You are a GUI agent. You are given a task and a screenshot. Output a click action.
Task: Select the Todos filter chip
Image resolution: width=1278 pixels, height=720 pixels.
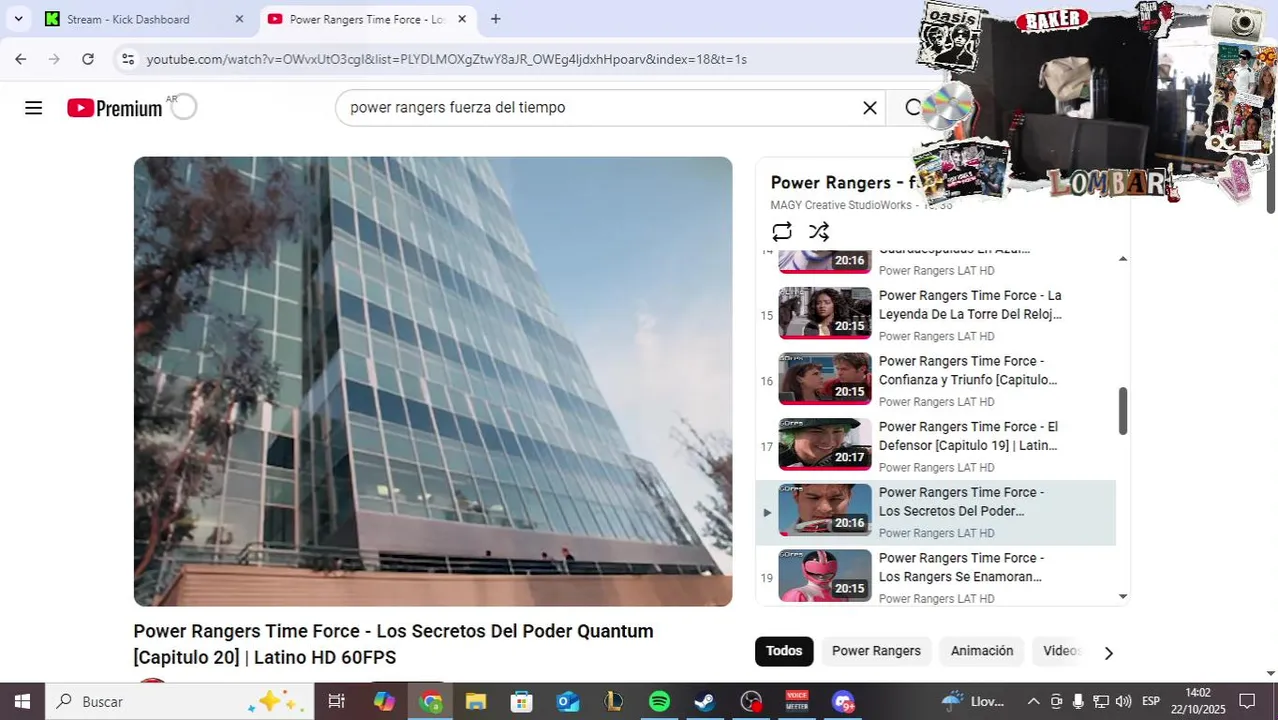[784, 651]
